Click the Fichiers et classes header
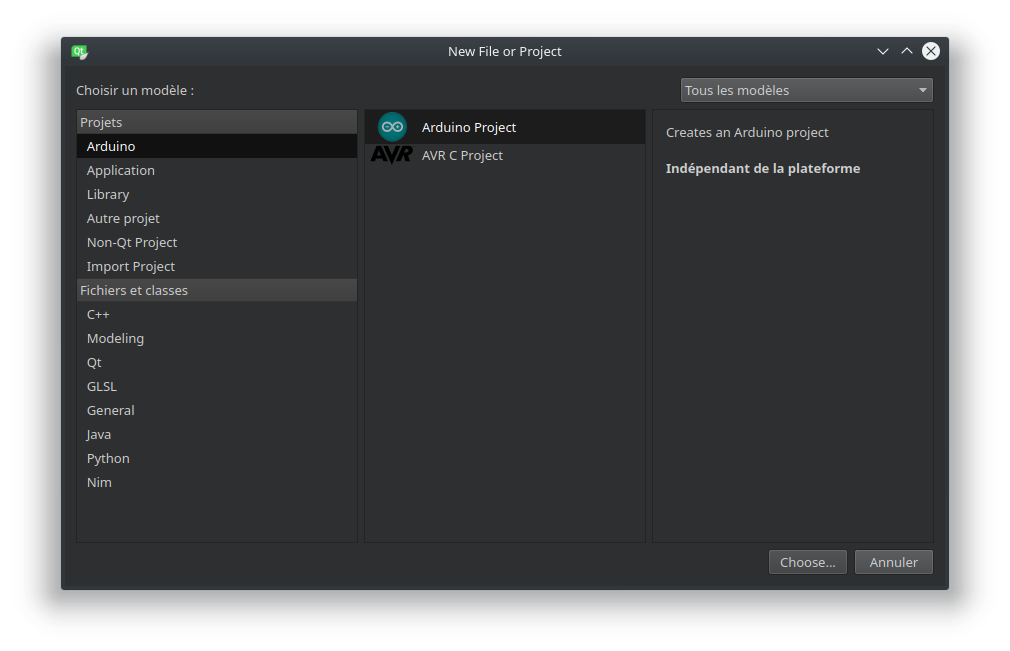Viewport: 1010px width, 651px height. coord(217,290)
